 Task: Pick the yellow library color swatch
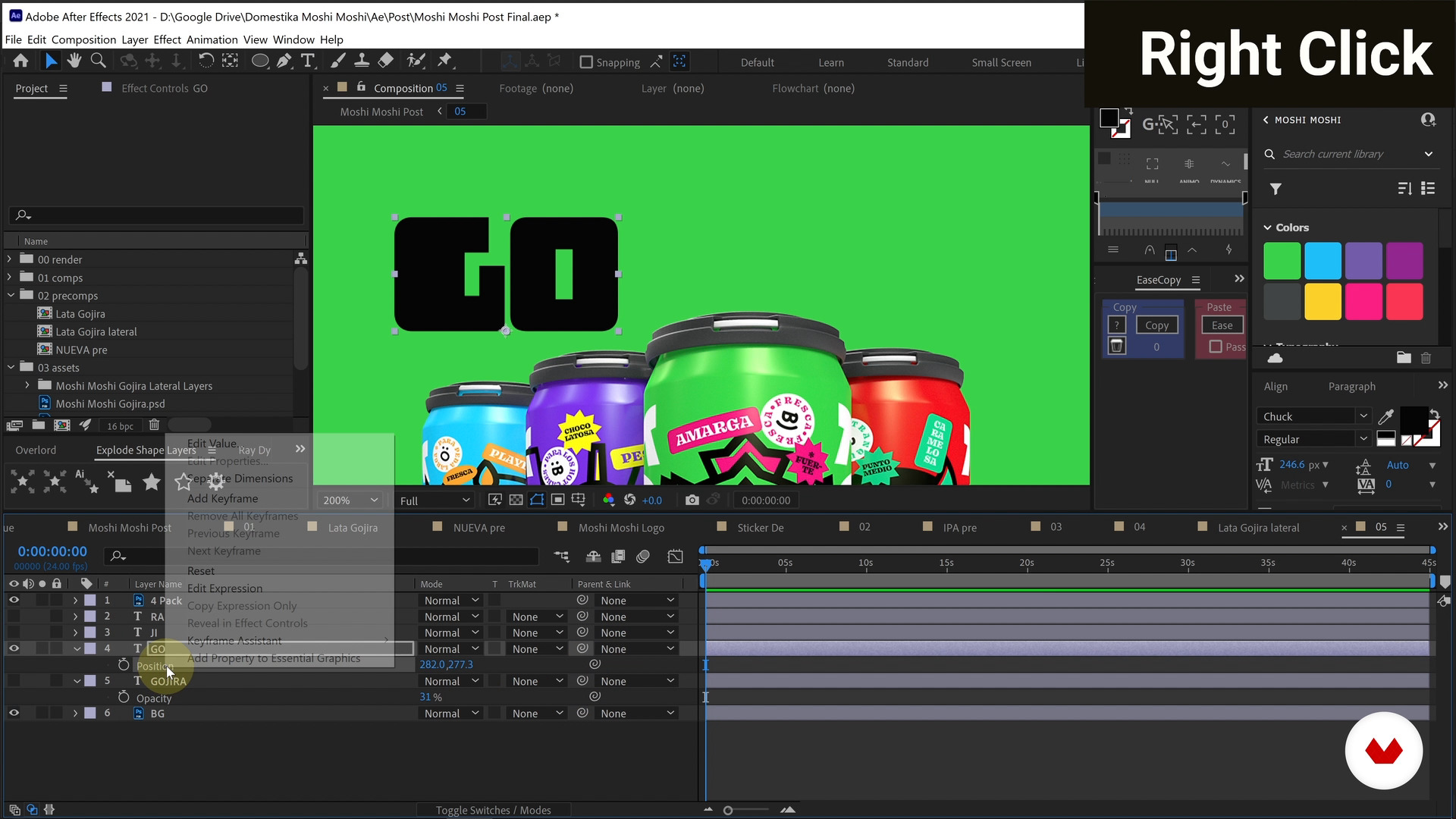1323,302
